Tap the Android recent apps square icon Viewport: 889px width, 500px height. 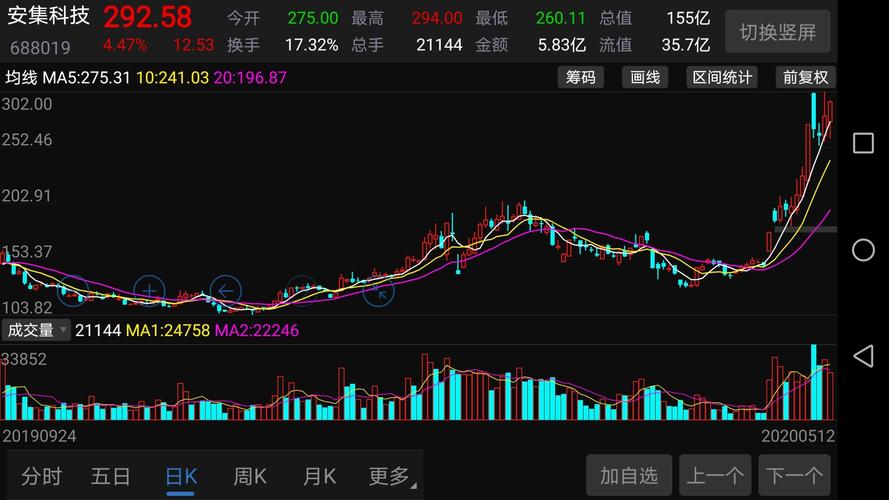[x=863, y=143]
